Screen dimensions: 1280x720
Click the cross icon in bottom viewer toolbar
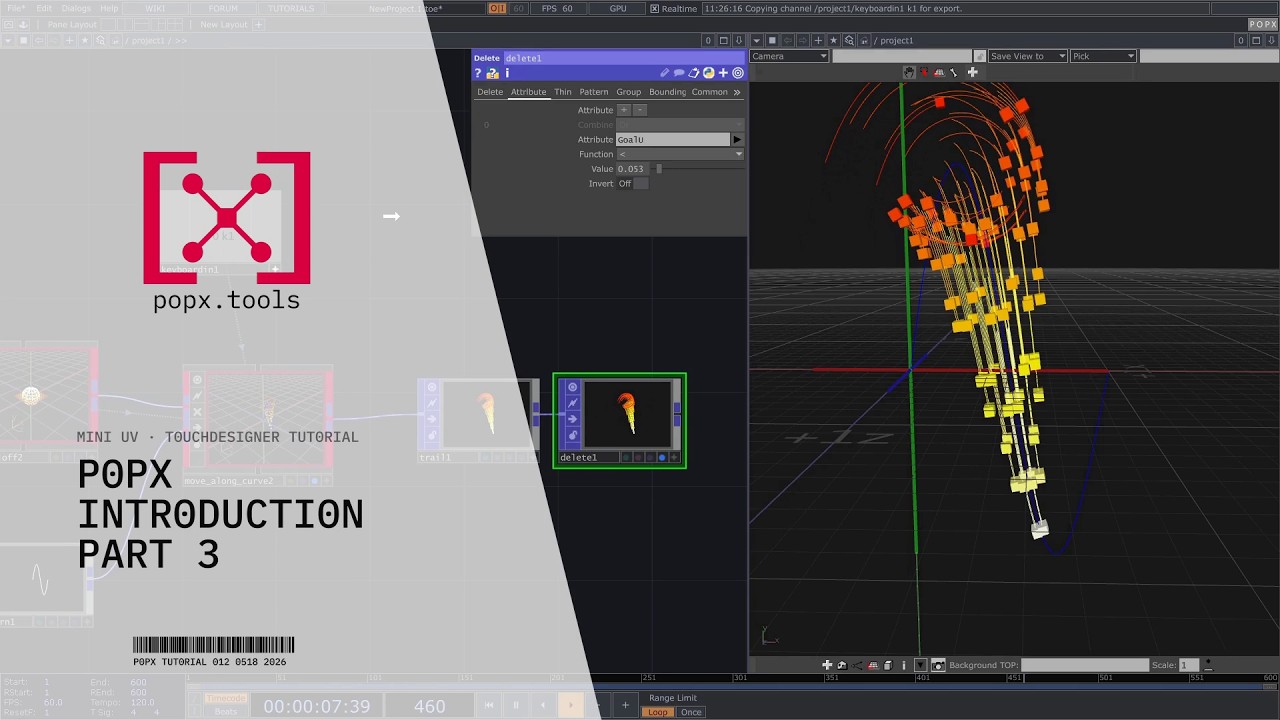pyautogui.click(x=827, y=665)
